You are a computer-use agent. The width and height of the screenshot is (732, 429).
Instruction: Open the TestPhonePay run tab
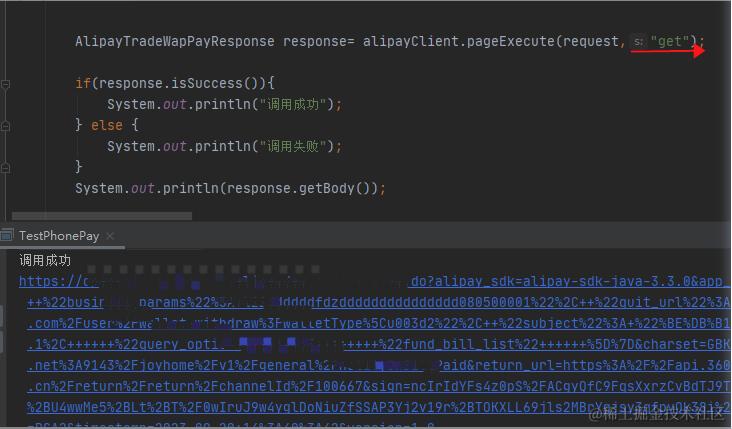(59, 236)
